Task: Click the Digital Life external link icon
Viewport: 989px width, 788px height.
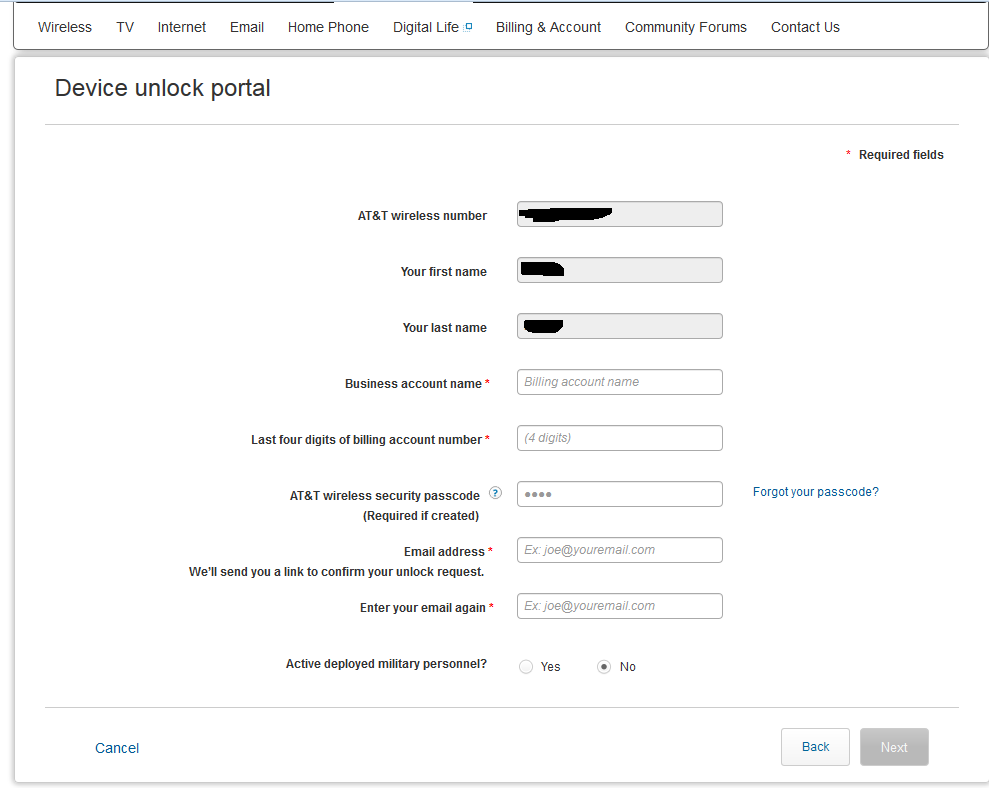Action: pyautogui.click(x=468, y=27)
